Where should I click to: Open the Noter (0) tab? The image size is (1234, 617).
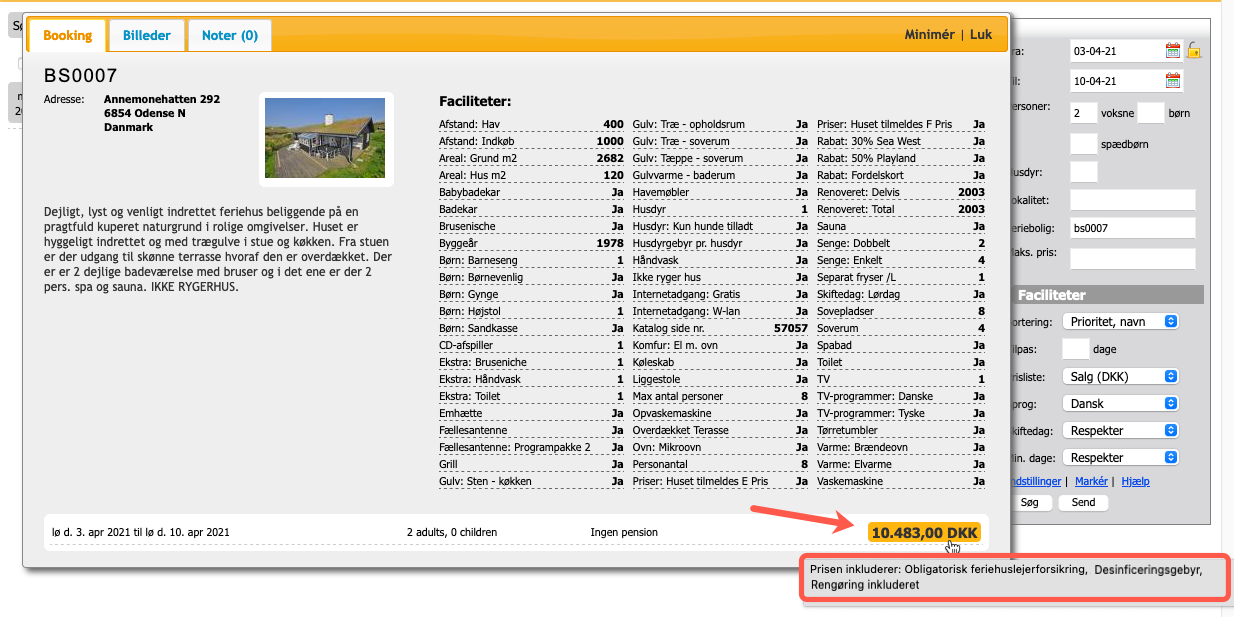point(230,35)
